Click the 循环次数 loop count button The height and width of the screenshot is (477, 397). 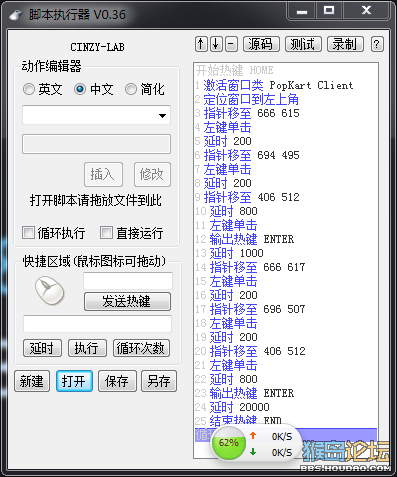click(x=141, y=348)
